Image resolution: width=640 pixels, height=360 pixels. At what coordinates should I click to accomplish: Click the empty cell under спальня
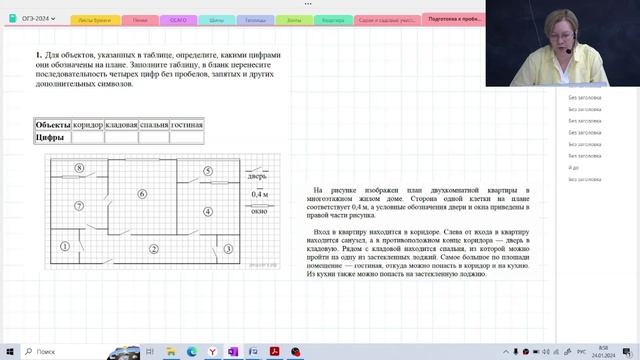pyautogui.click(x=154, y=138)
